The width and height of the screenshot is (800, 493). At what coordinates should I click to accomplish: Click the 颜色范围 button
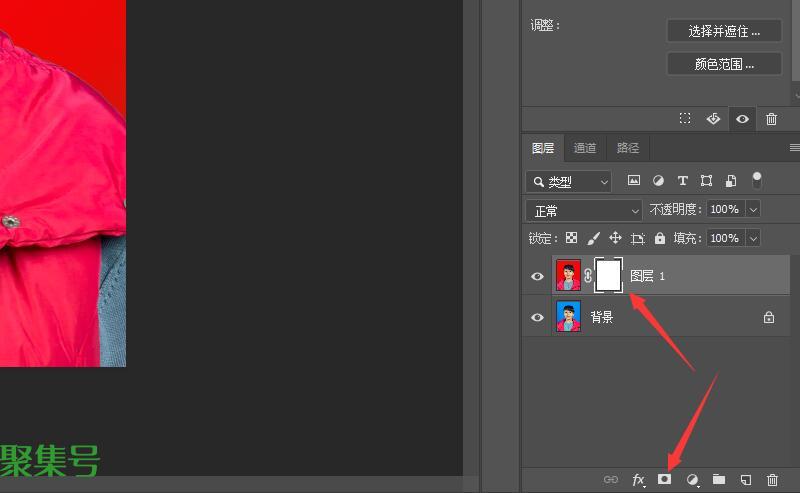(x=724, y=64)
